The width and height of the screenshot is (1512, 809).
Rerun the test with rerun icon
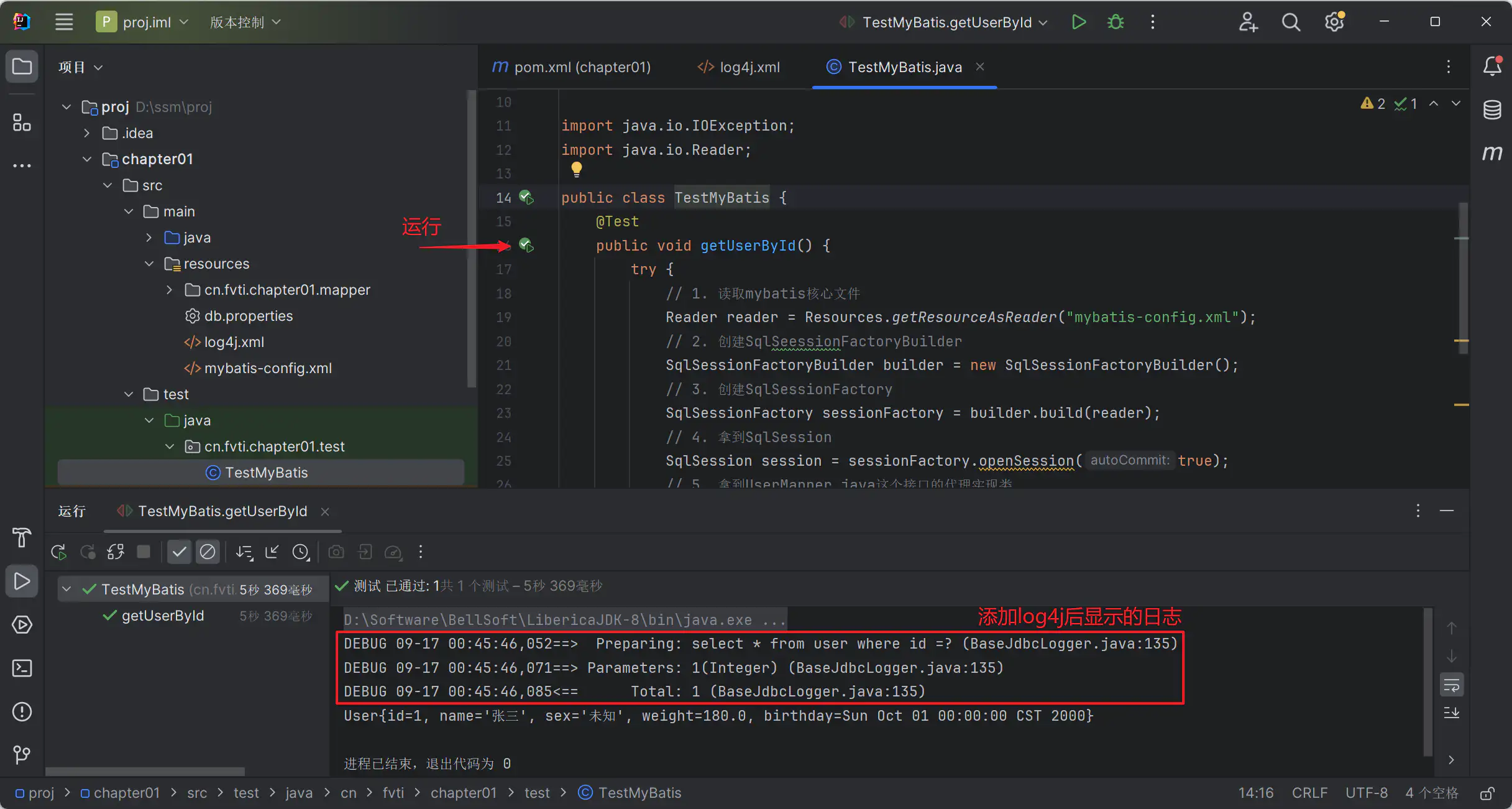[59, 552]
